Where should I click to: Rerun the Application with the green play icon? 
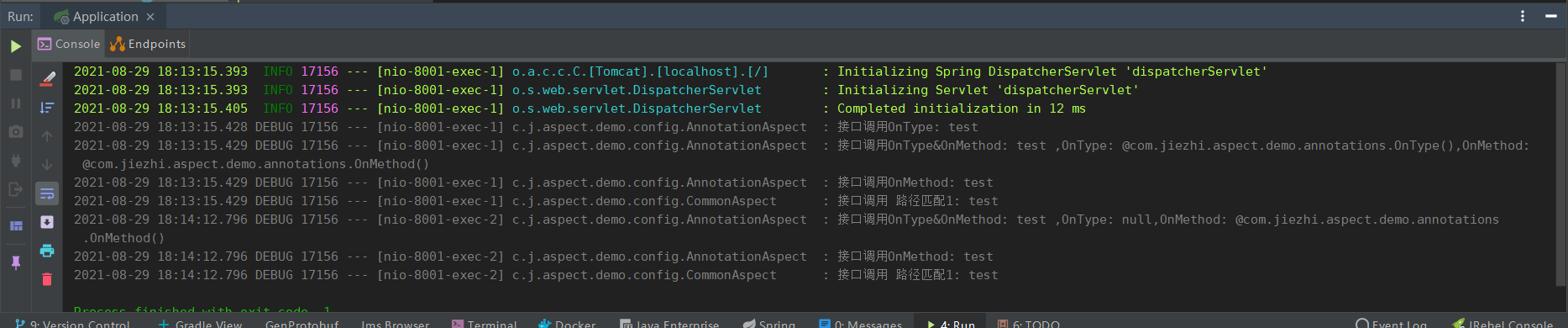click(15, 46)
